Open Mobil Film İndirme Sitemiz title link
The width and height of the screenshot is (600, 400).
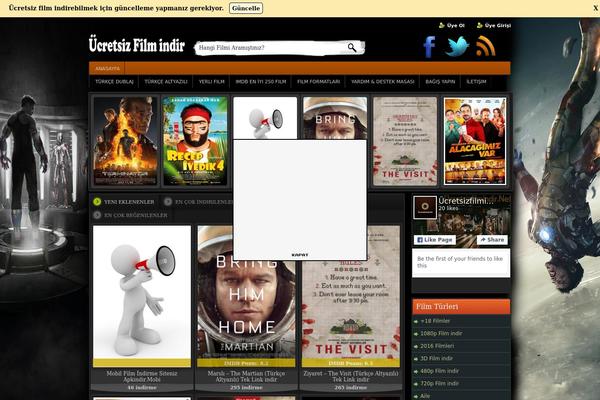tap(142, 376)
